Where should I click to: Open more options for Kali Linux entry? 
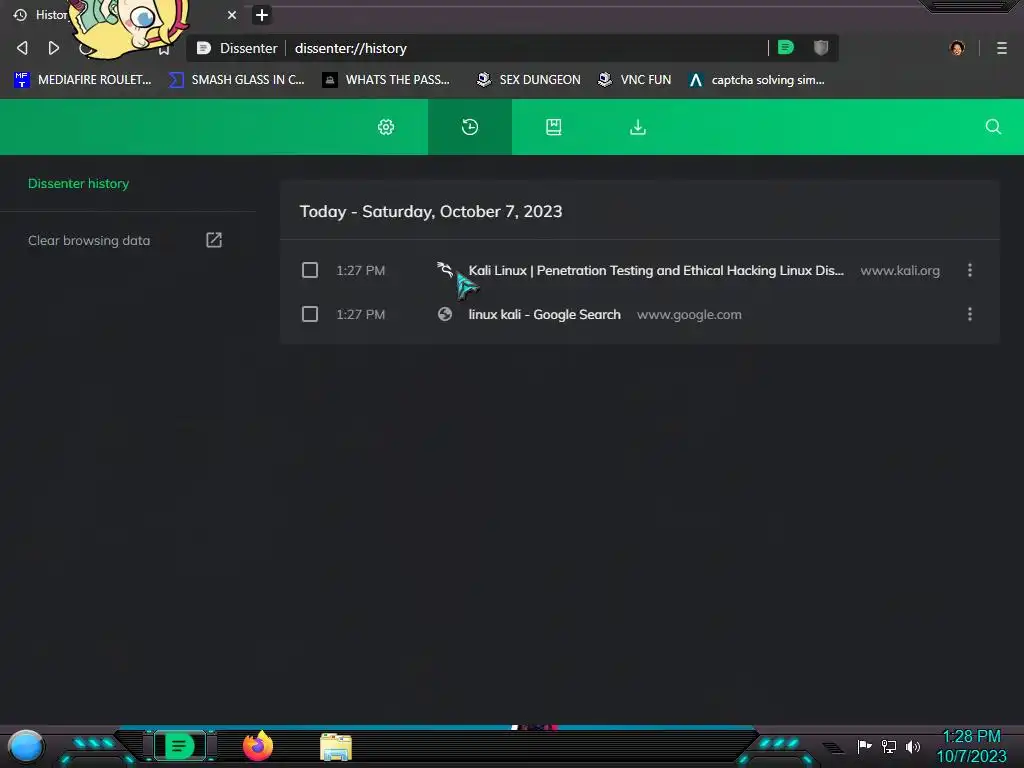tap(970, 270)
